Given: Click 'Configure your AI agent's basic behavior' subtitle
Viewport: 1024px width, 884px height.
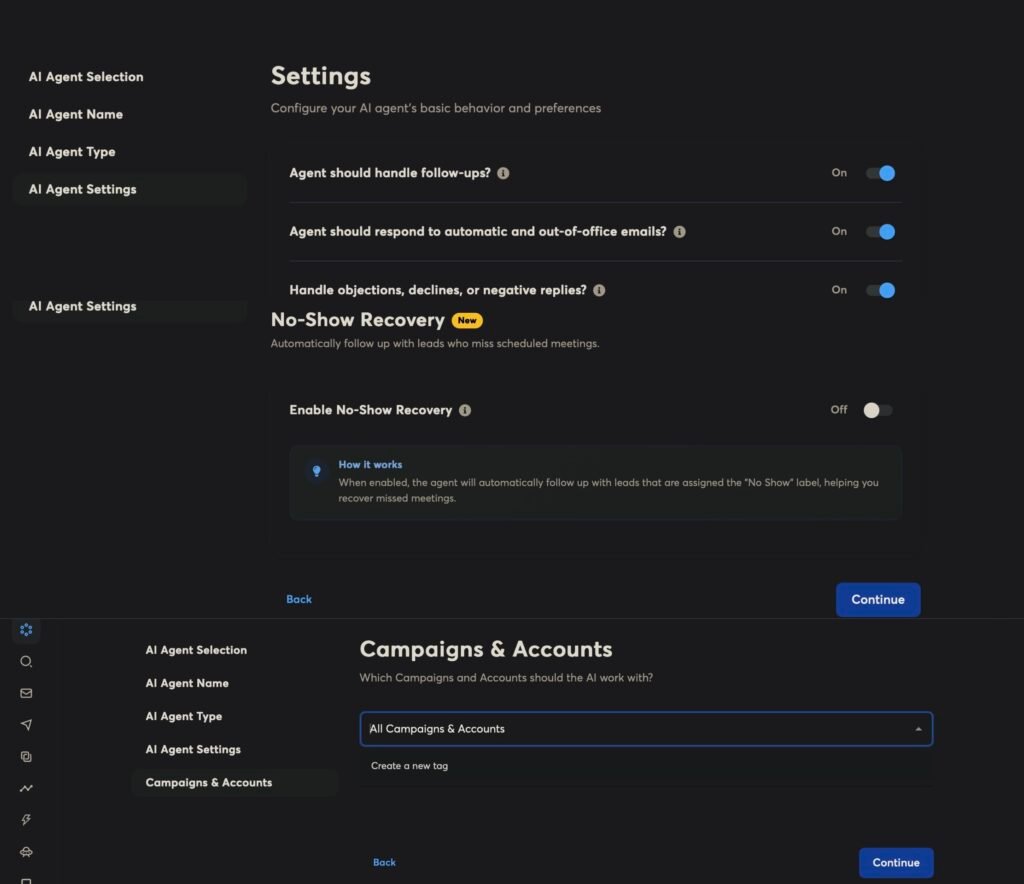Looking at the screenshot, I should 436,108.
